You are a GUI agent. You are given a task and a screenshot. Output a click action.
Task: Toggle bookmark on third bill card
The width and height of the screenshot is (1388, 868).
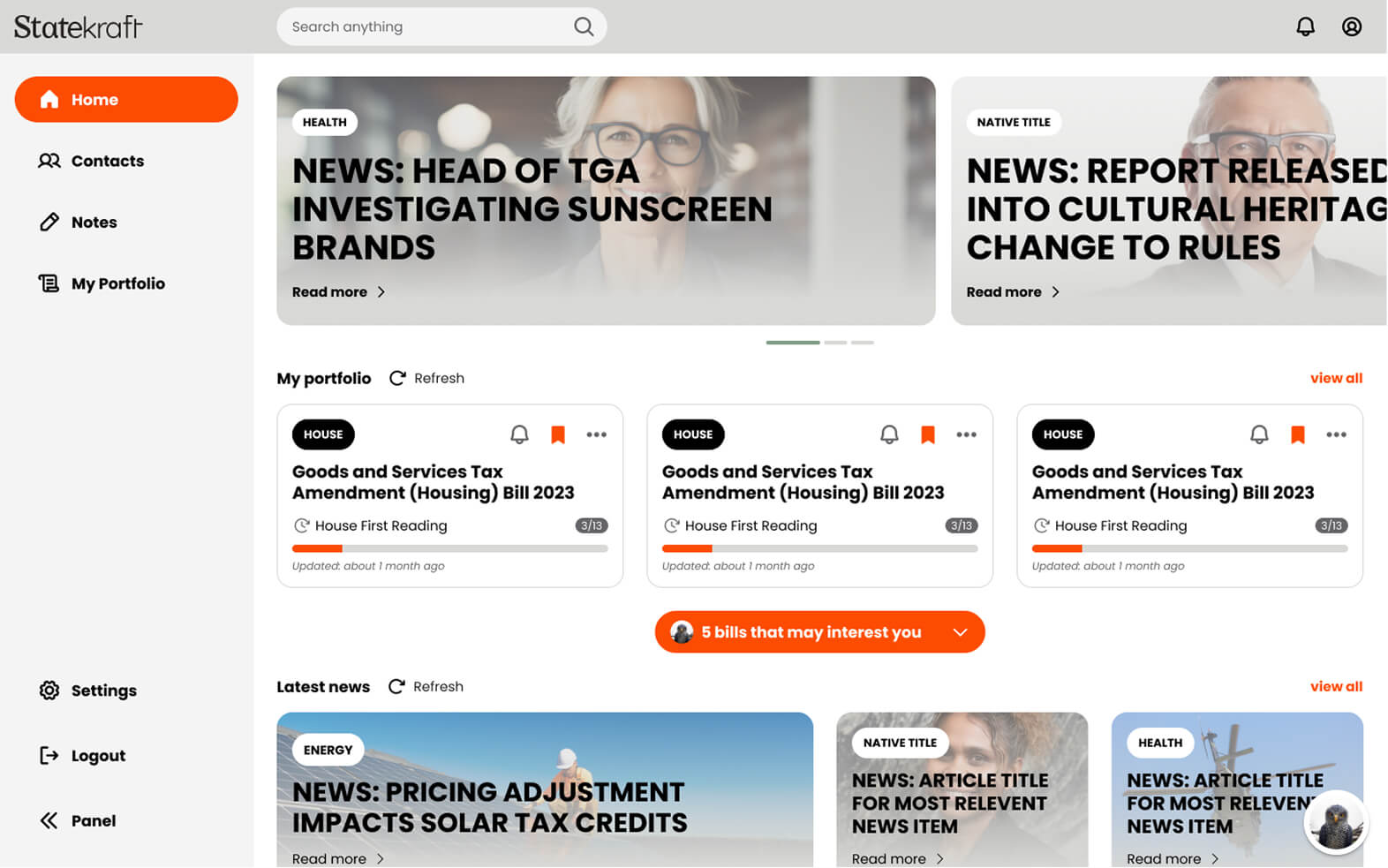(x=1298, y=434)
